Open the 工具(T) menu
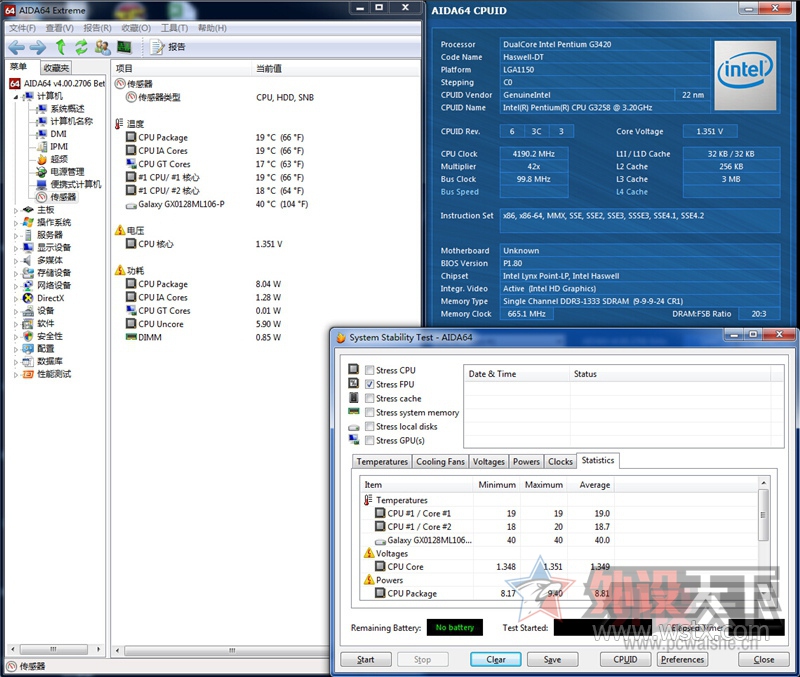The image size is (800, 677). (174, 28)
